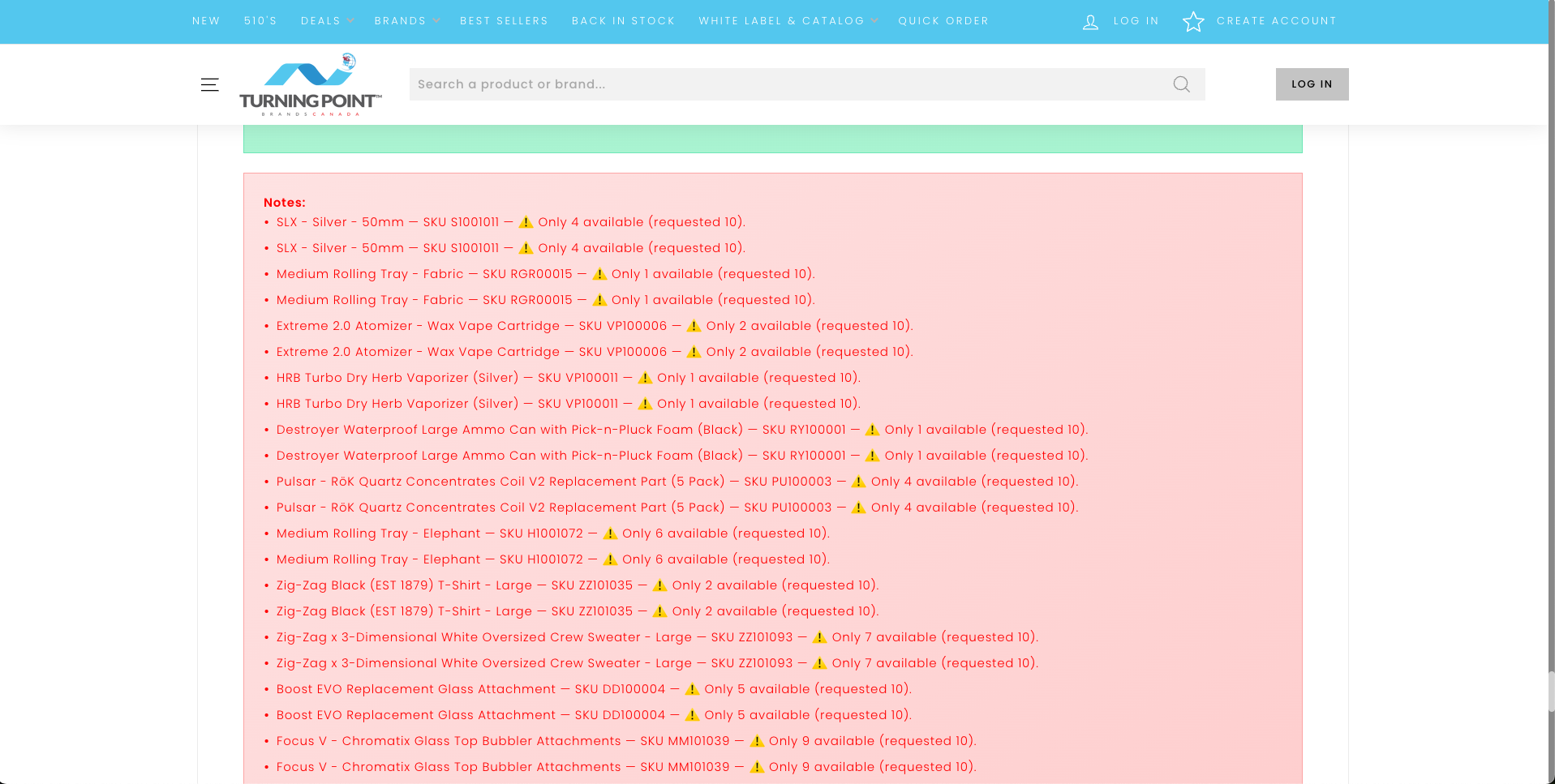Select the 510's menu item
This screenshot has width=1555, height=784.
260,21
